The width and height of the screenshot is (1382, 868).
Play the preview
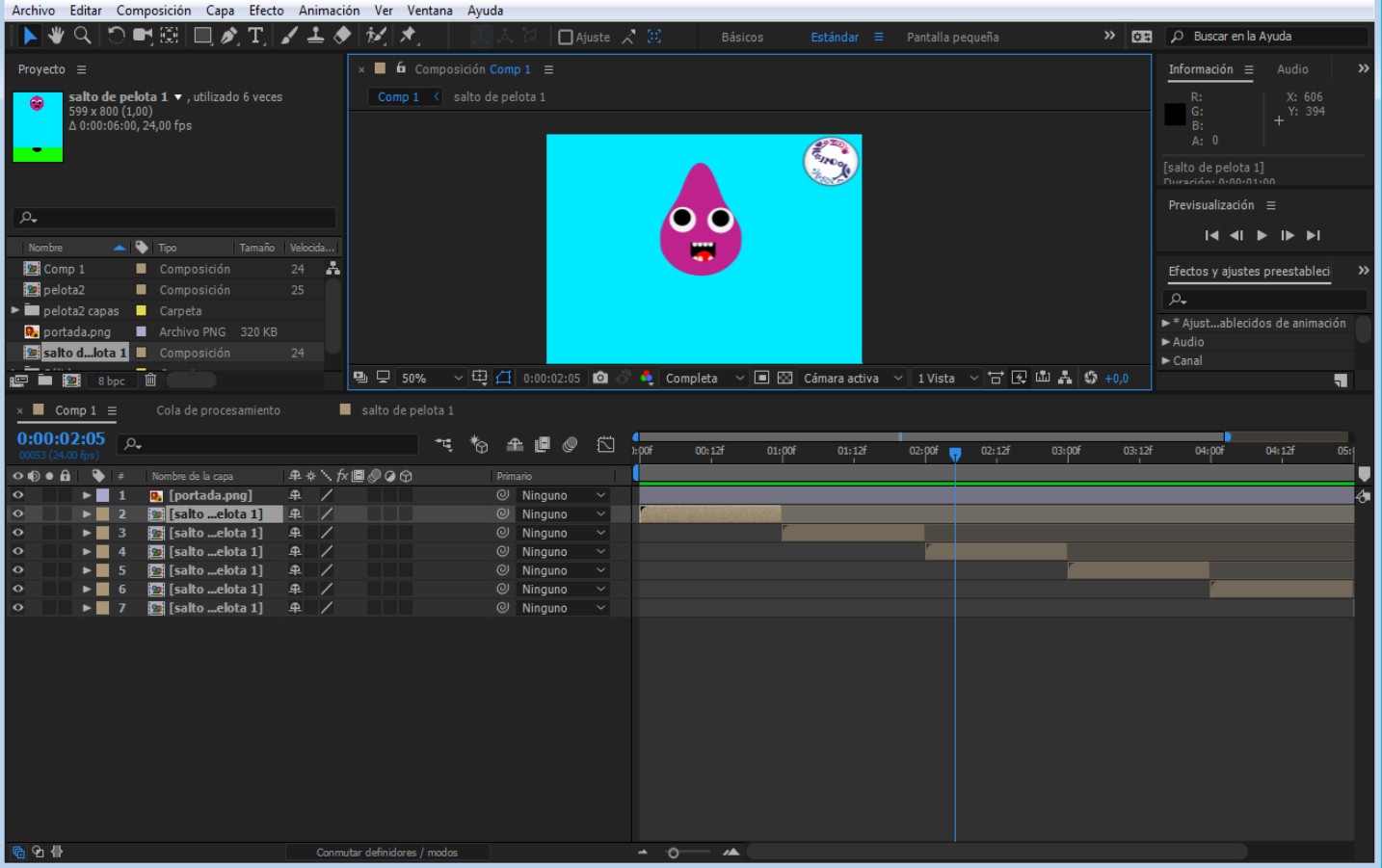(x=1262, y=235)
